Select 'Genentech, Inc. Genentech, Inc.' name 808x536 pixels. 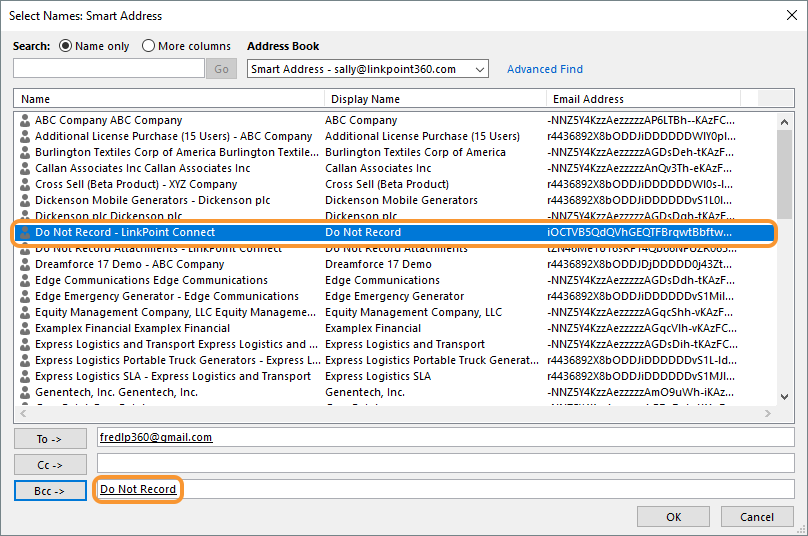116,392
